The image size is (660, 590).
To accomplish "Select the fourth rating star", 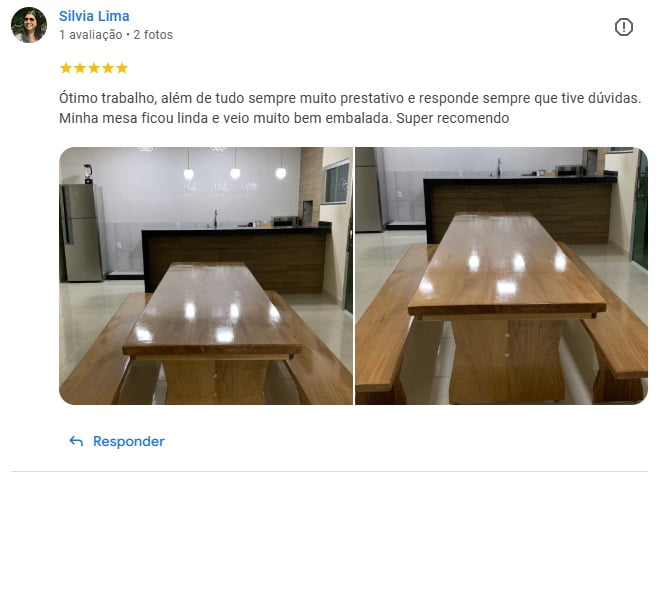I will coord(108,68).
